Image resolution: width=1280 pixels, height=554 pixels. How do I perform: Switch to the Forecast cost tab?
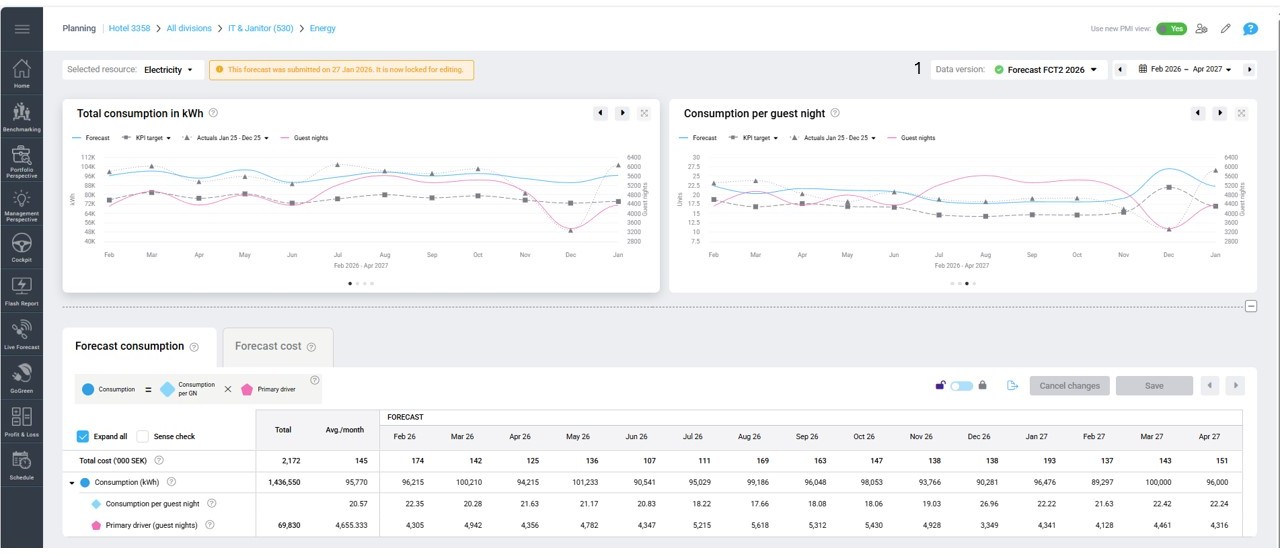pos(268,346)
